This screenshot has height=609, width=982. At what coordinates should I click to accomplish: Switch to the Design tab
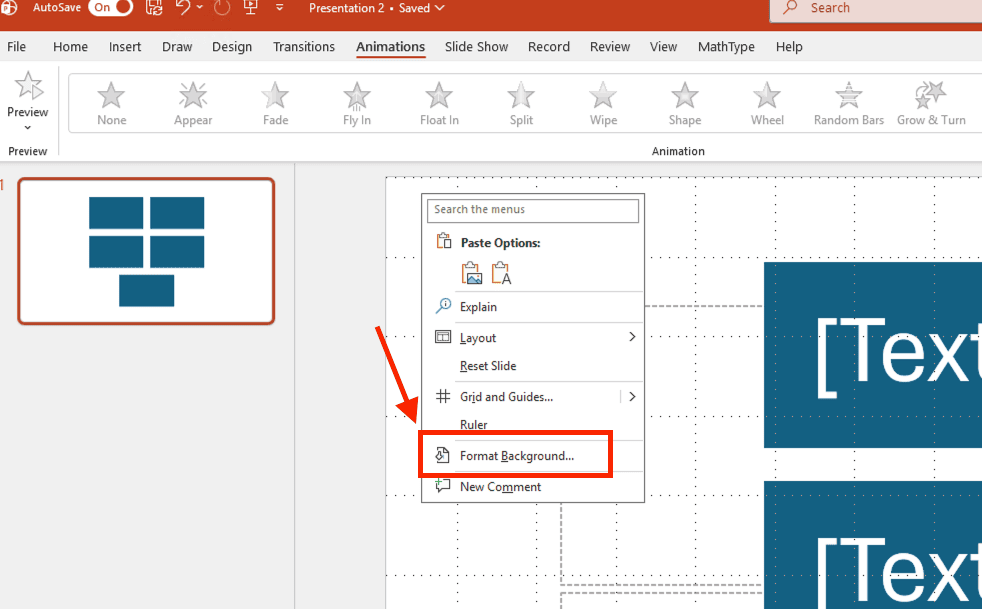(232, 47)
